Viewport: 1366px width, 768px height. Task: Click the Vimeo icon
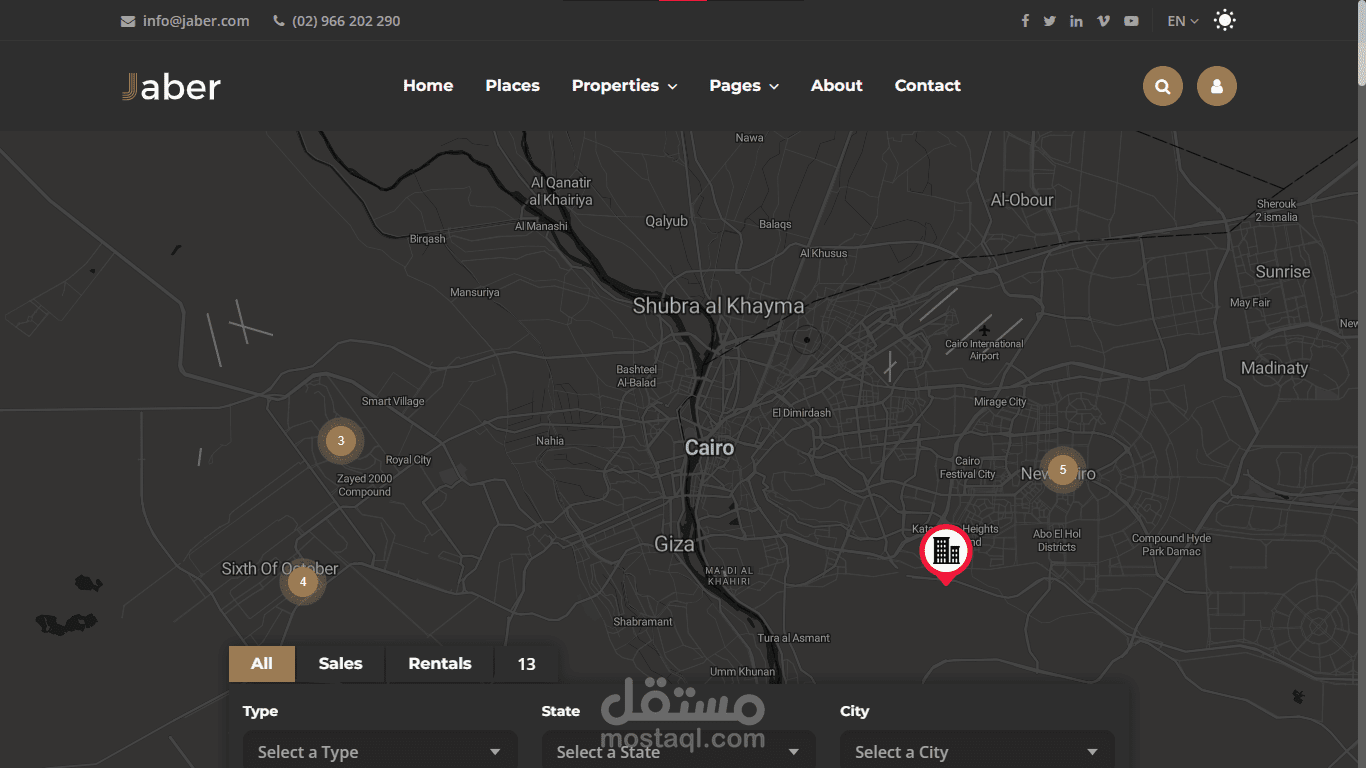[1103, 21]
